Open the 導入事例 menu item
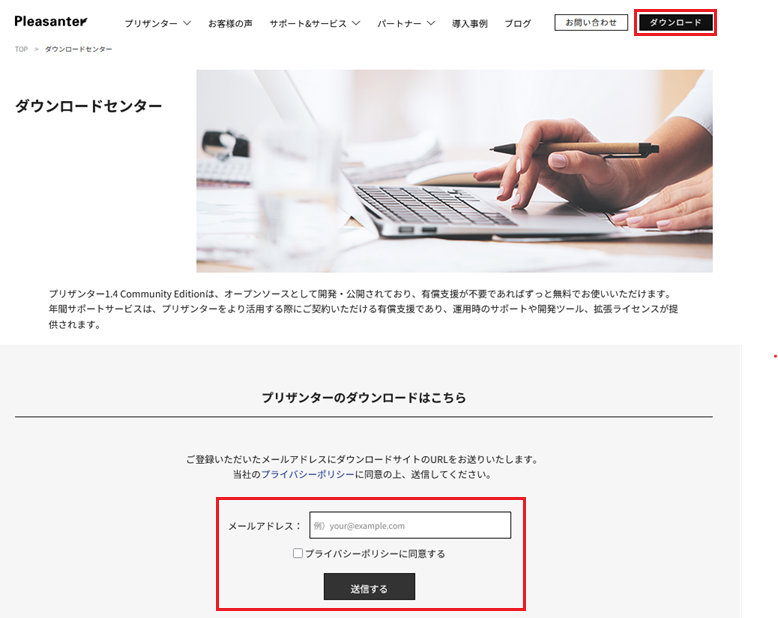This screenshot has height=618, width=778. [x=469, y=23]
